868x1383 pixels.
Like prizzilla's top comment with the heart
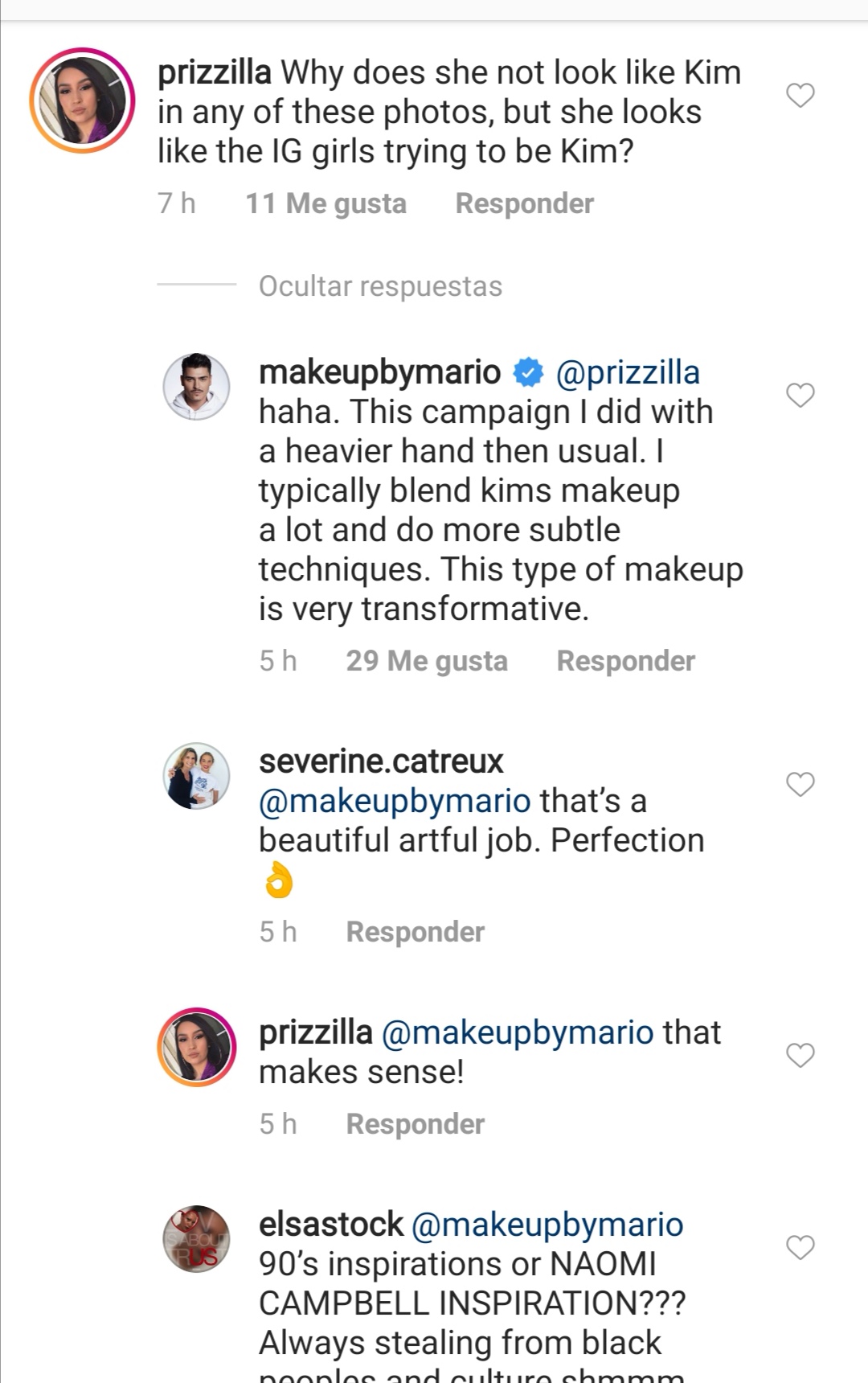click(800, 95)
